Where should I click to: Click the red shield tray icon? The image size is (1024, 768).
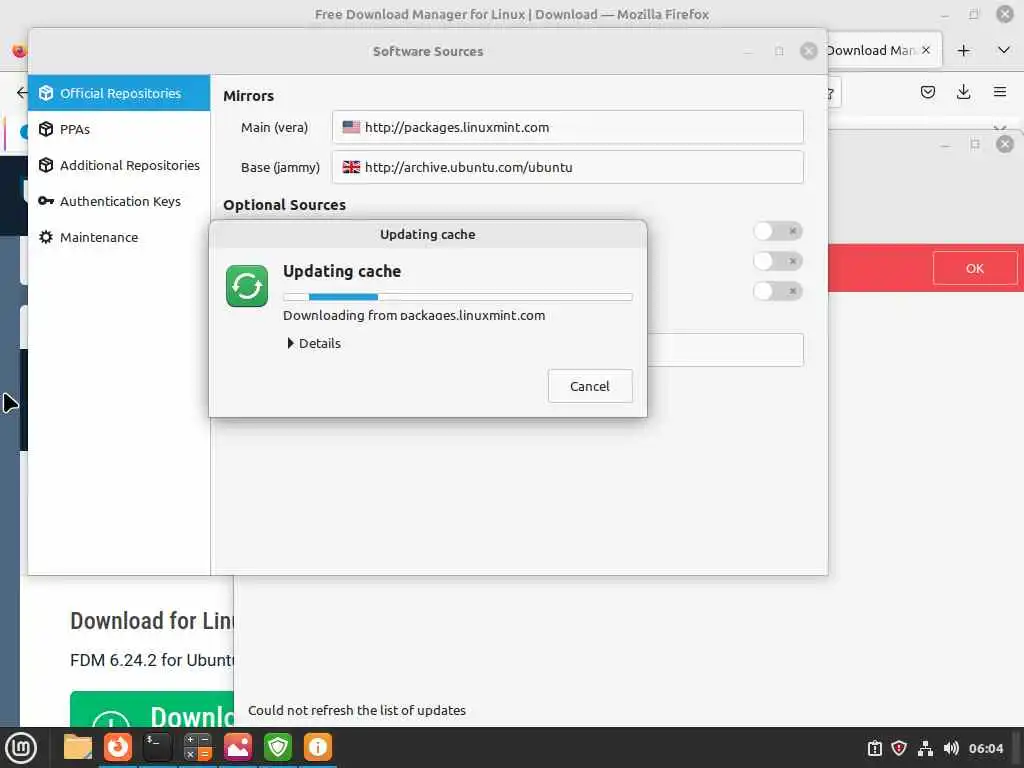click(x=899, y=748)
